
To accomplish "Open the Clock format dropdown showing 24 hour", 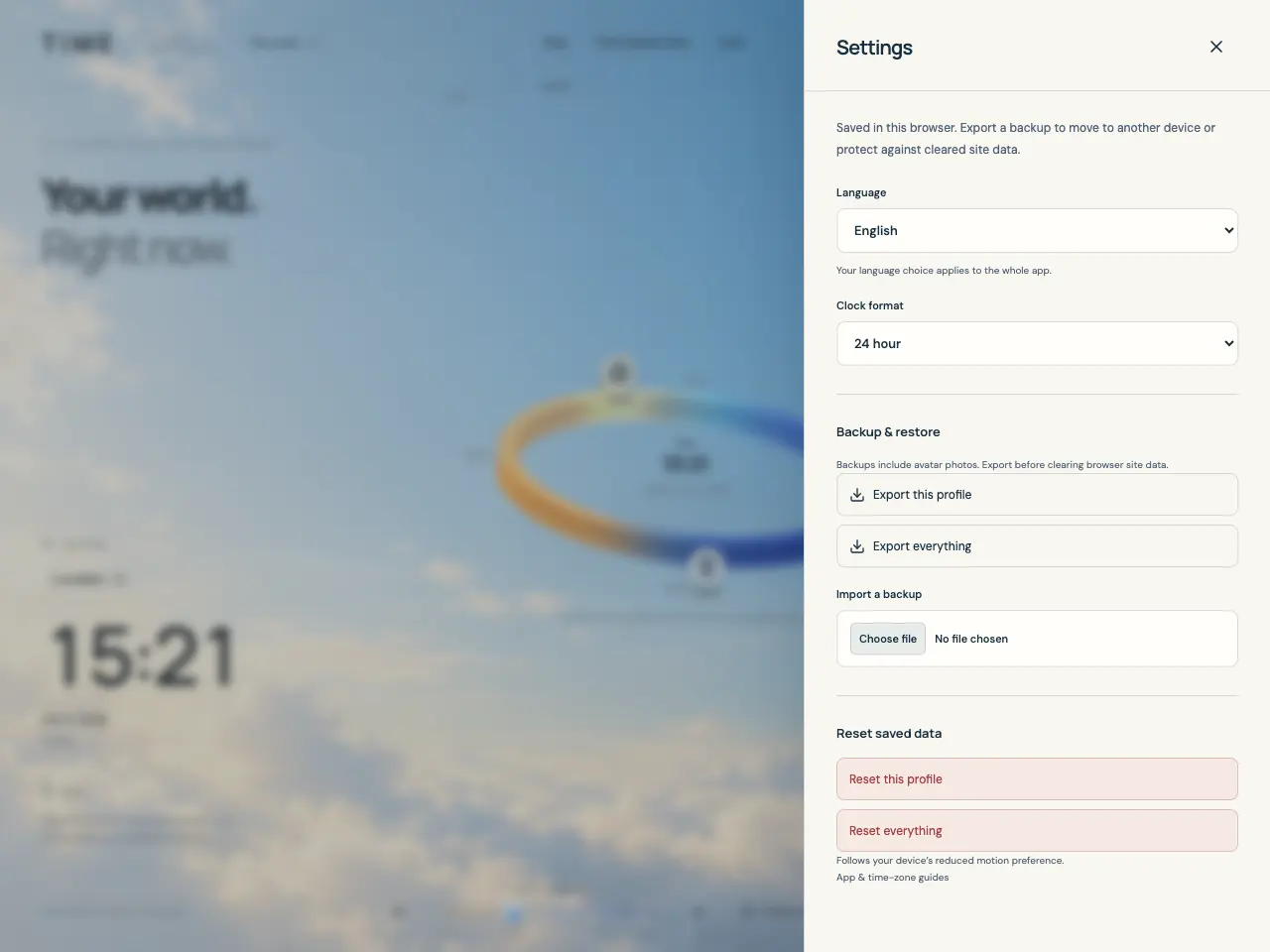I will 1037,343.
